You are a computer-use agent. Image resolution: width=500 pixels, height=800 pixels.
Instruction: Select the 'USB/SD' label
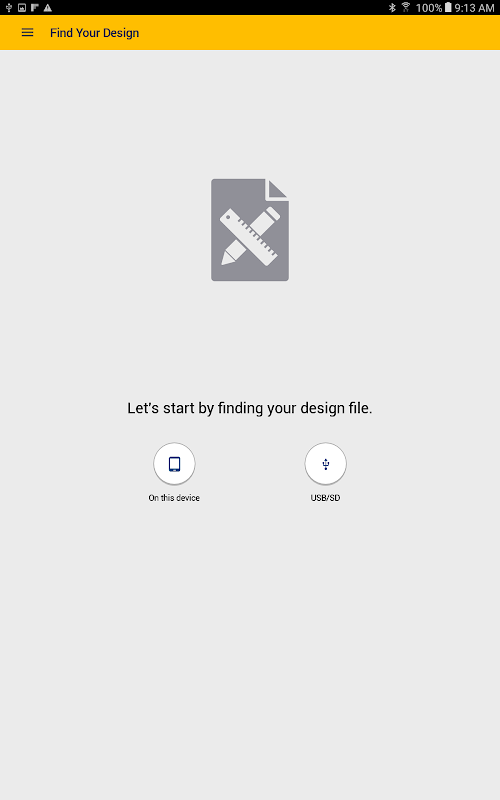click(x=326, y=498)
